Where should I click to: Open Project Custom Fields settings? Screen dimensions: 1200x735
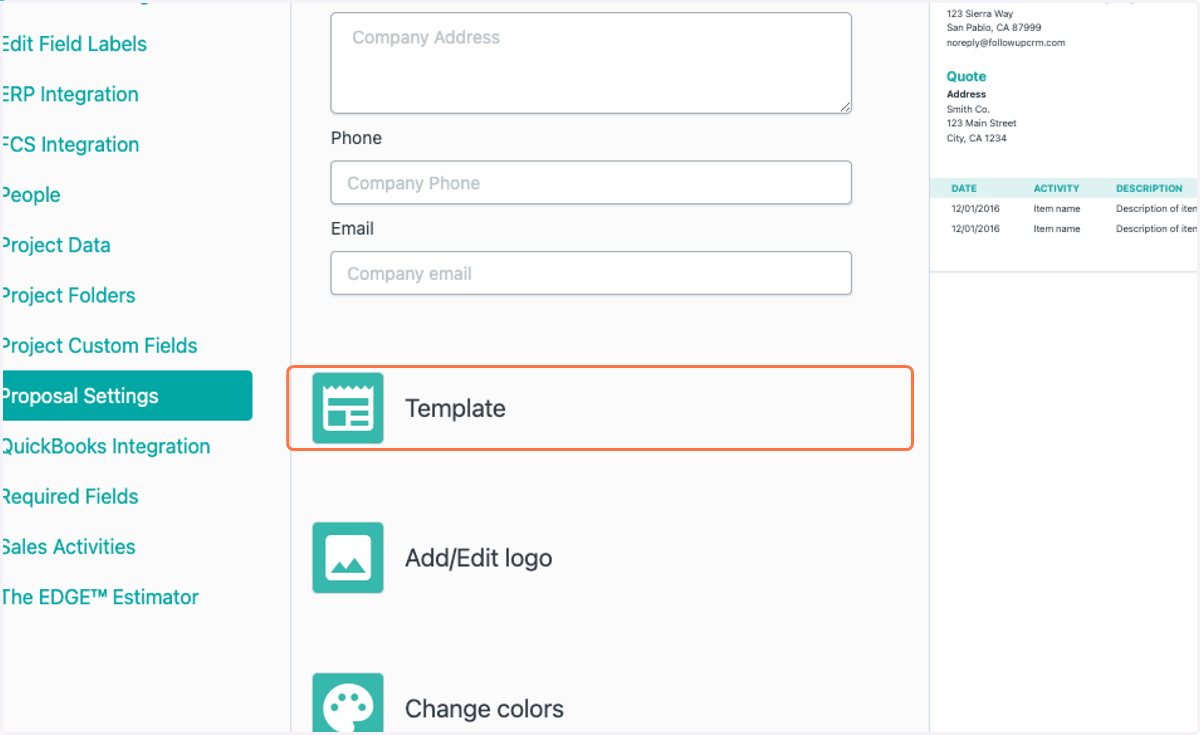click(x=99, y=345)
